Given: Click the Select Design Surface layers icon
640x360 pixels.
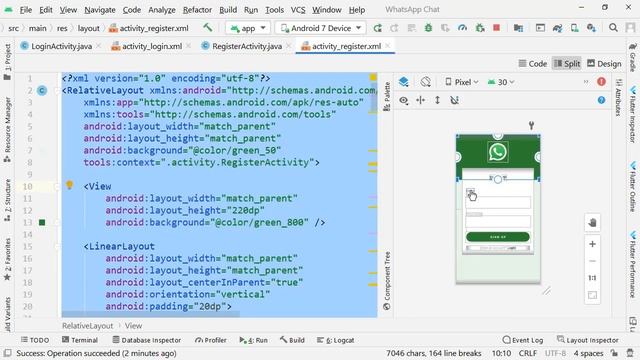Looking at the screenshot, I should [x=404, y=82].
